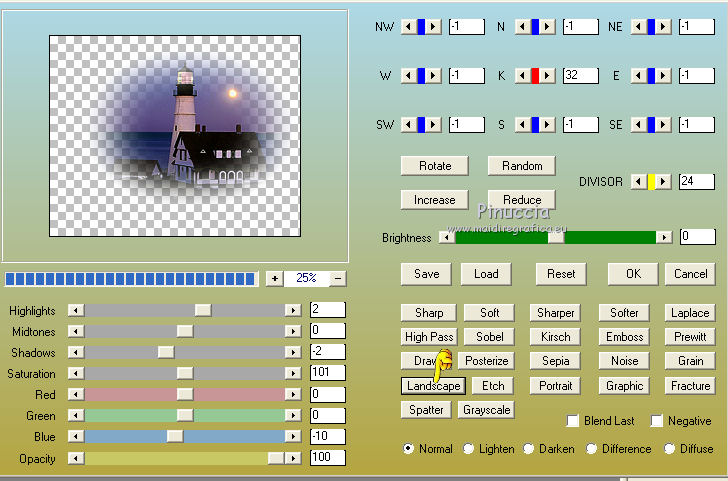
Task: Apply the Laplace preset
Action: tap(690, 313)
